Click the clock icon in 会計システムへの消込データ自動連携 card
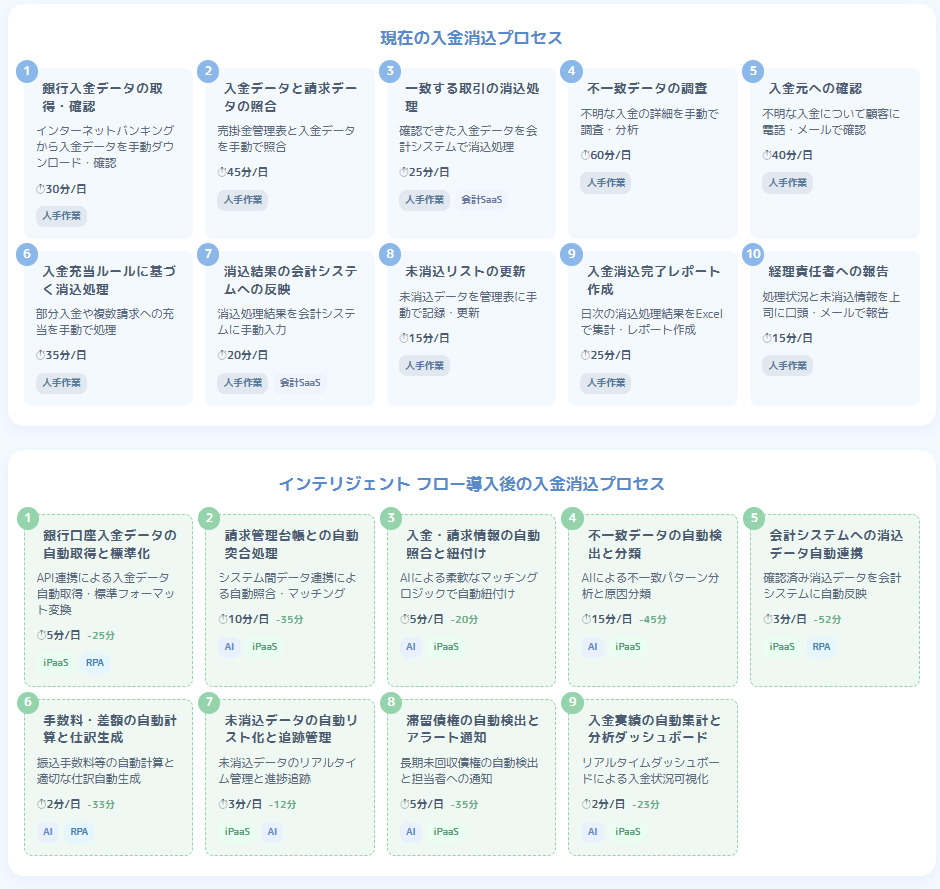 (x=768, y=619)
